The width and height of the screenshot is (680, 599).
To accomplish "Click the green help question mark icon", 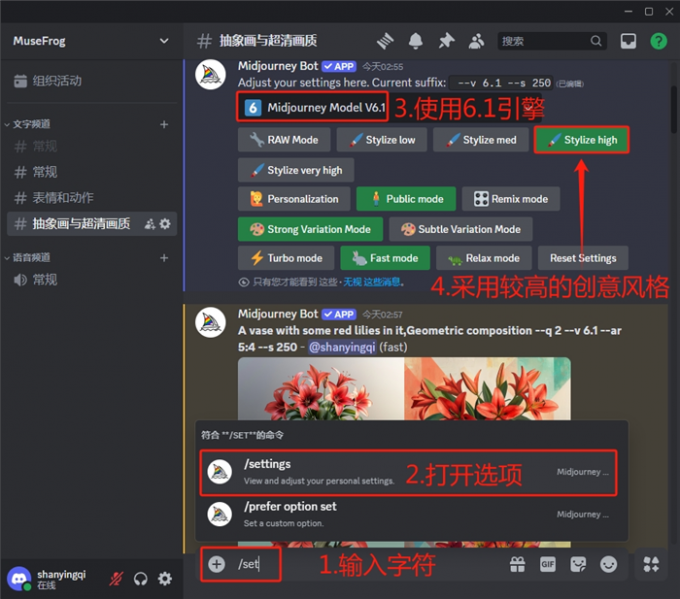I will [658, 41].
